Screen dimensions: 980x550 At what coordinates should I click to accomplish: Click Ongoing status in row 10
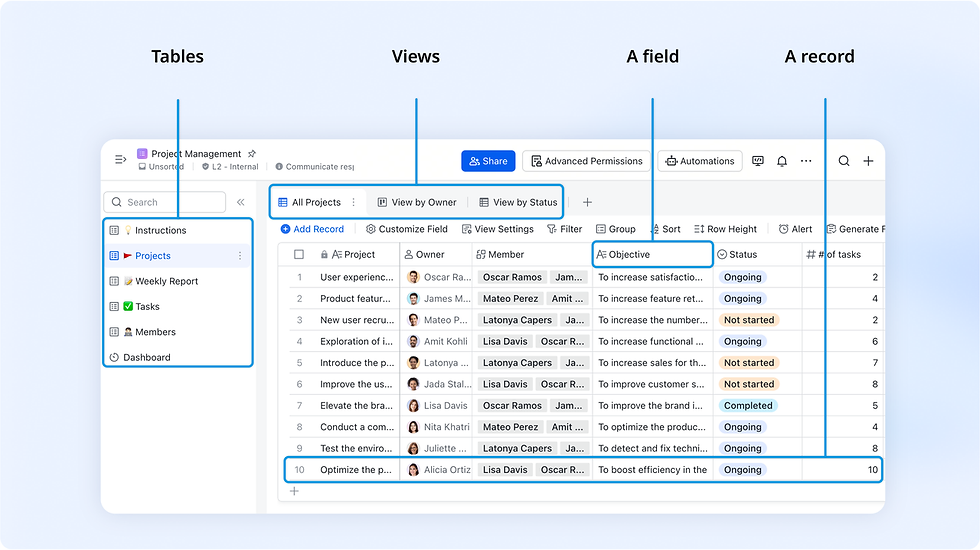coord(742,469)
